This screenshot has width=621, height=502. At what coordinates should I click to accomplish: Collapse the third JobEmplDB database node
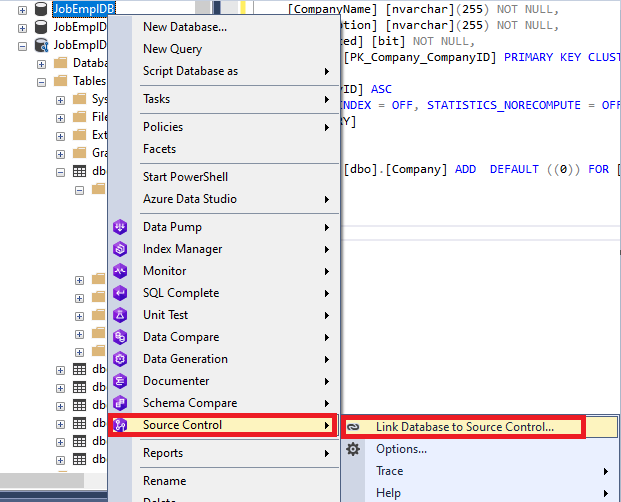click(x=23, y=46)
